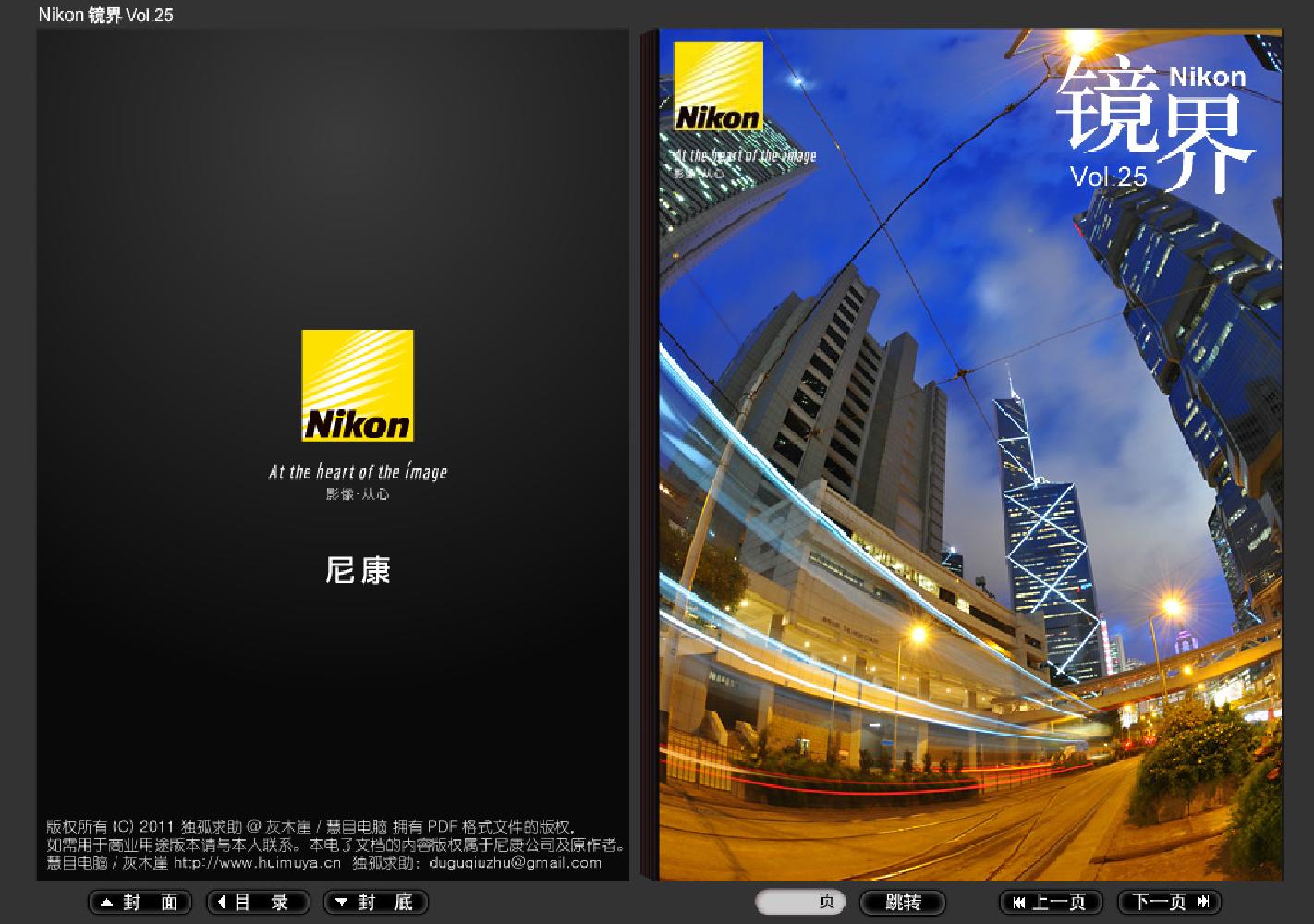Open the table of contents 目录 button
Screen dimensions: 1314x924
[258, 902]
